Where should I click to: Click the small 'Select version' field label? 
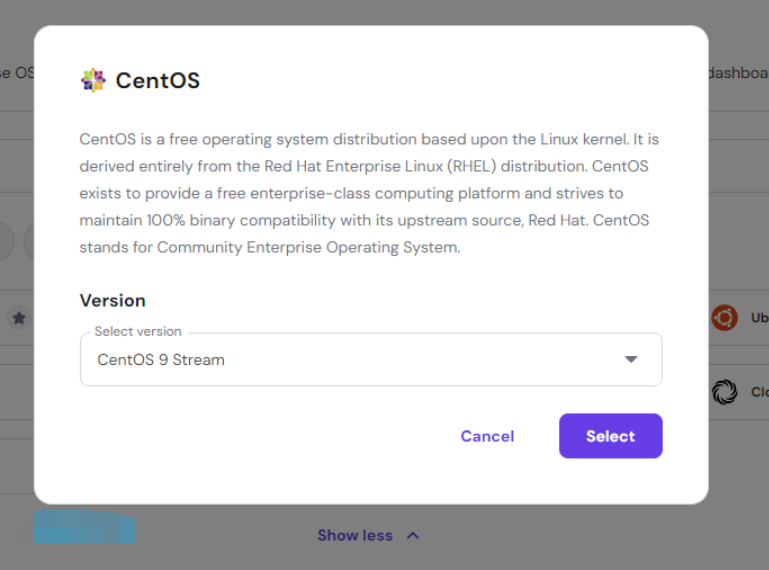point(138,331)
